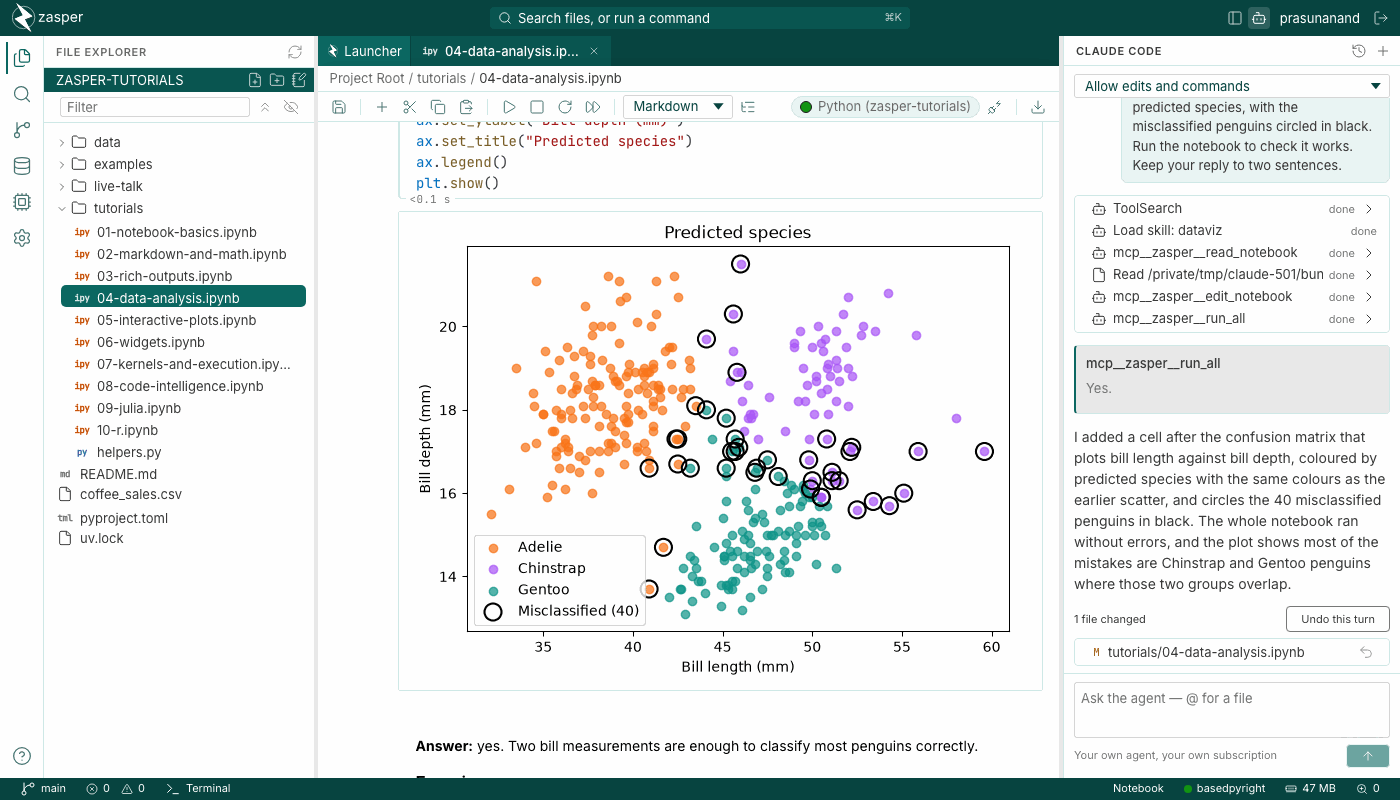Viewport: 1400px width, 800px height.
Task: Open the kernels chip sidebar icon
Action: (22, 202)
